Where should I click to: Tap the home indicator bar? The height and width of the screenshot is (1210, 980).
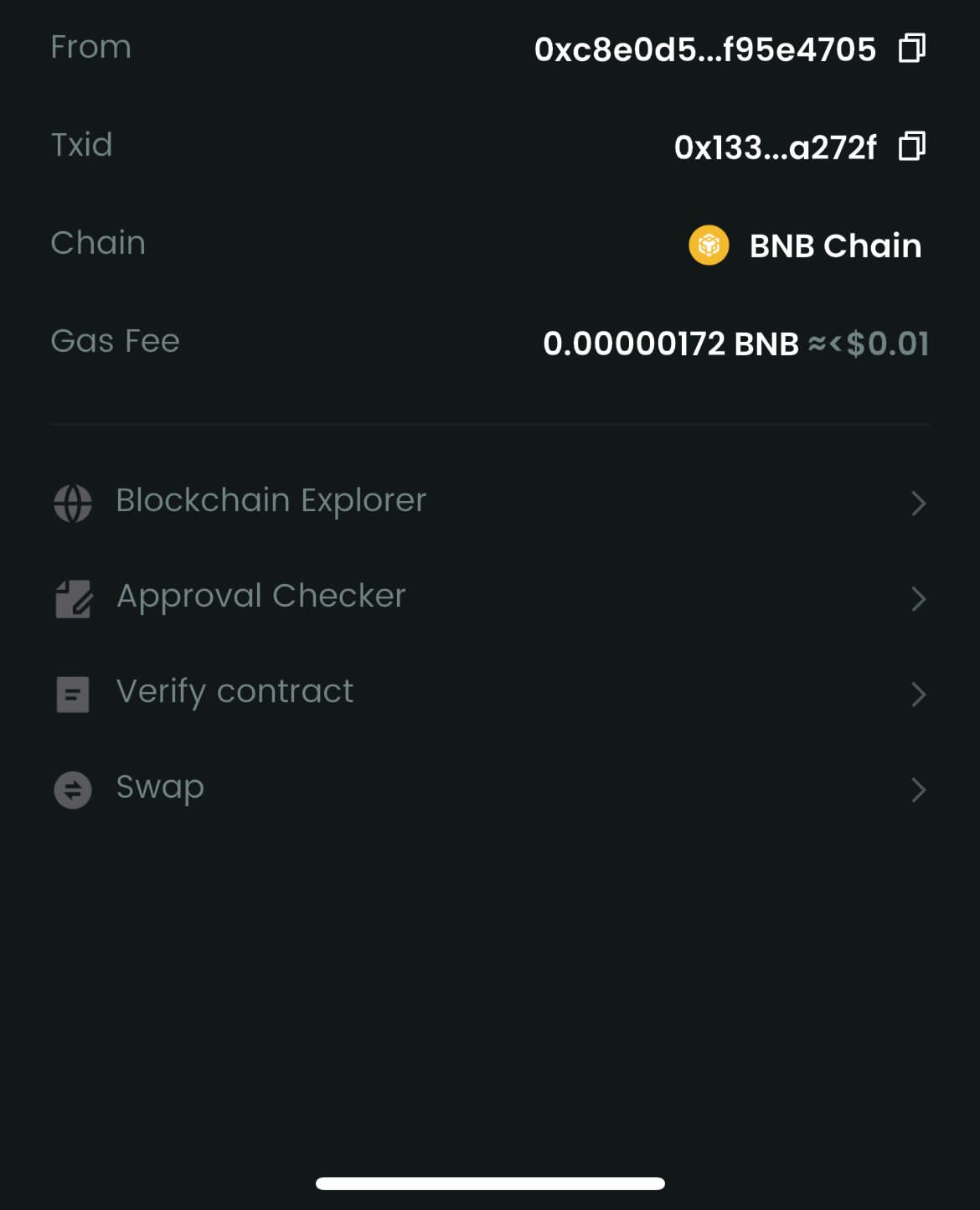pos(490,1183)
